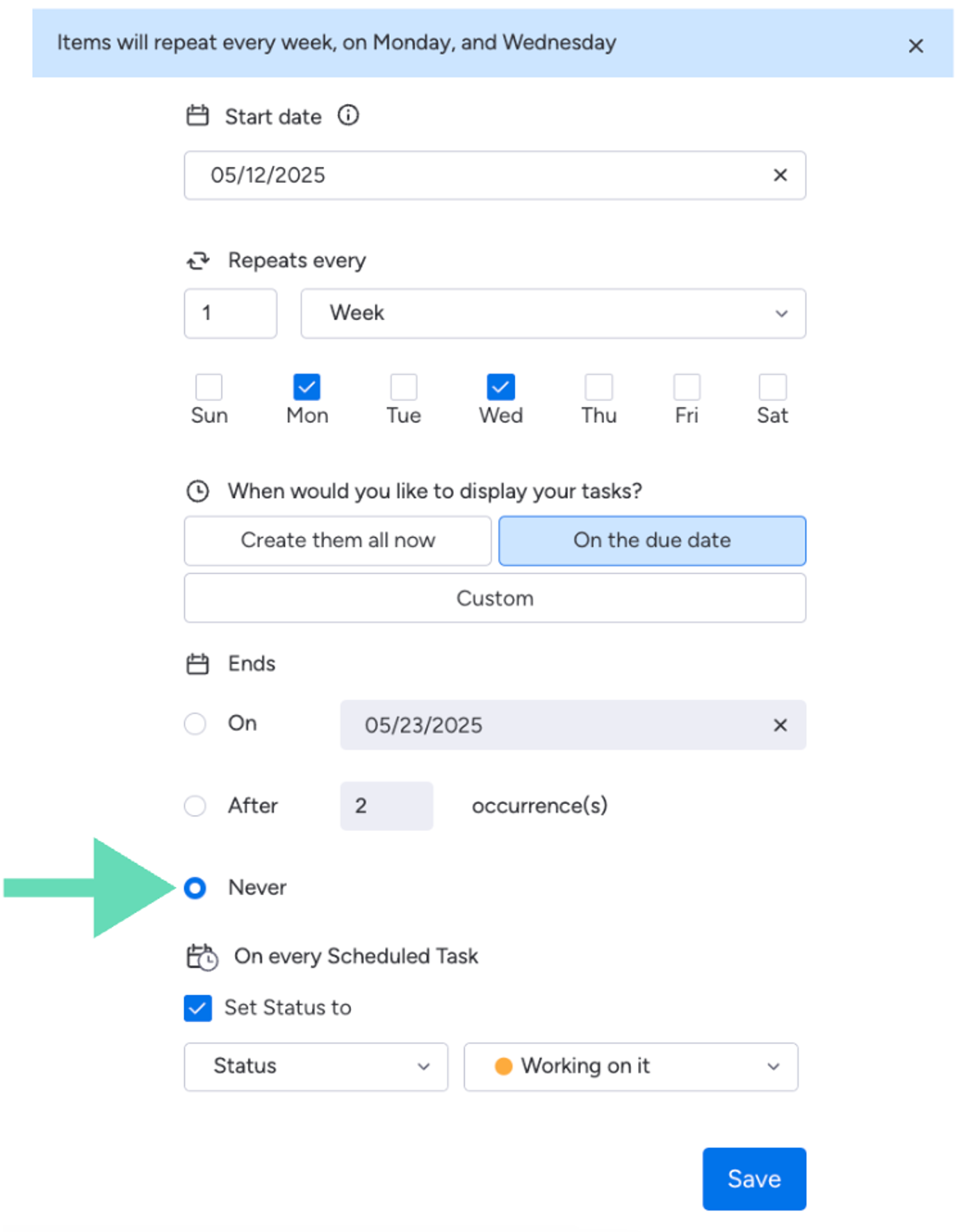Click the clock icon beside display question

[x=198, y=491]
